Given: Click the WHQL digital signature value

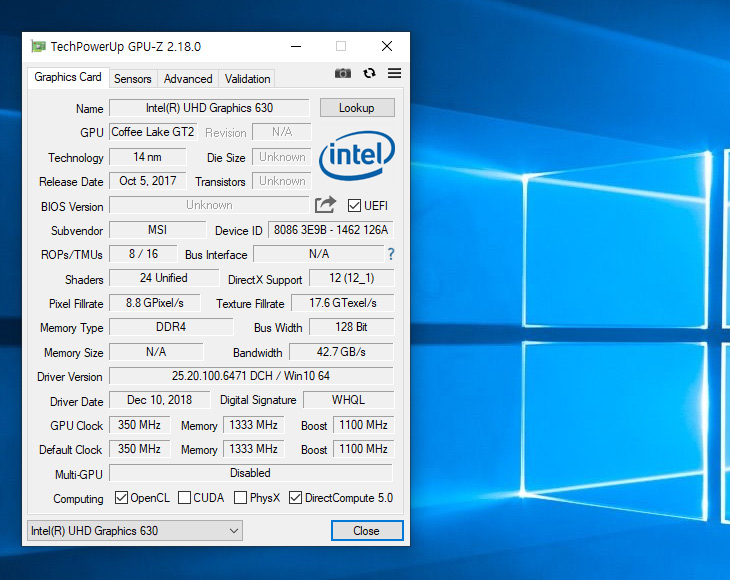Looking at the screenshot, I should click(x=348, y=400).
